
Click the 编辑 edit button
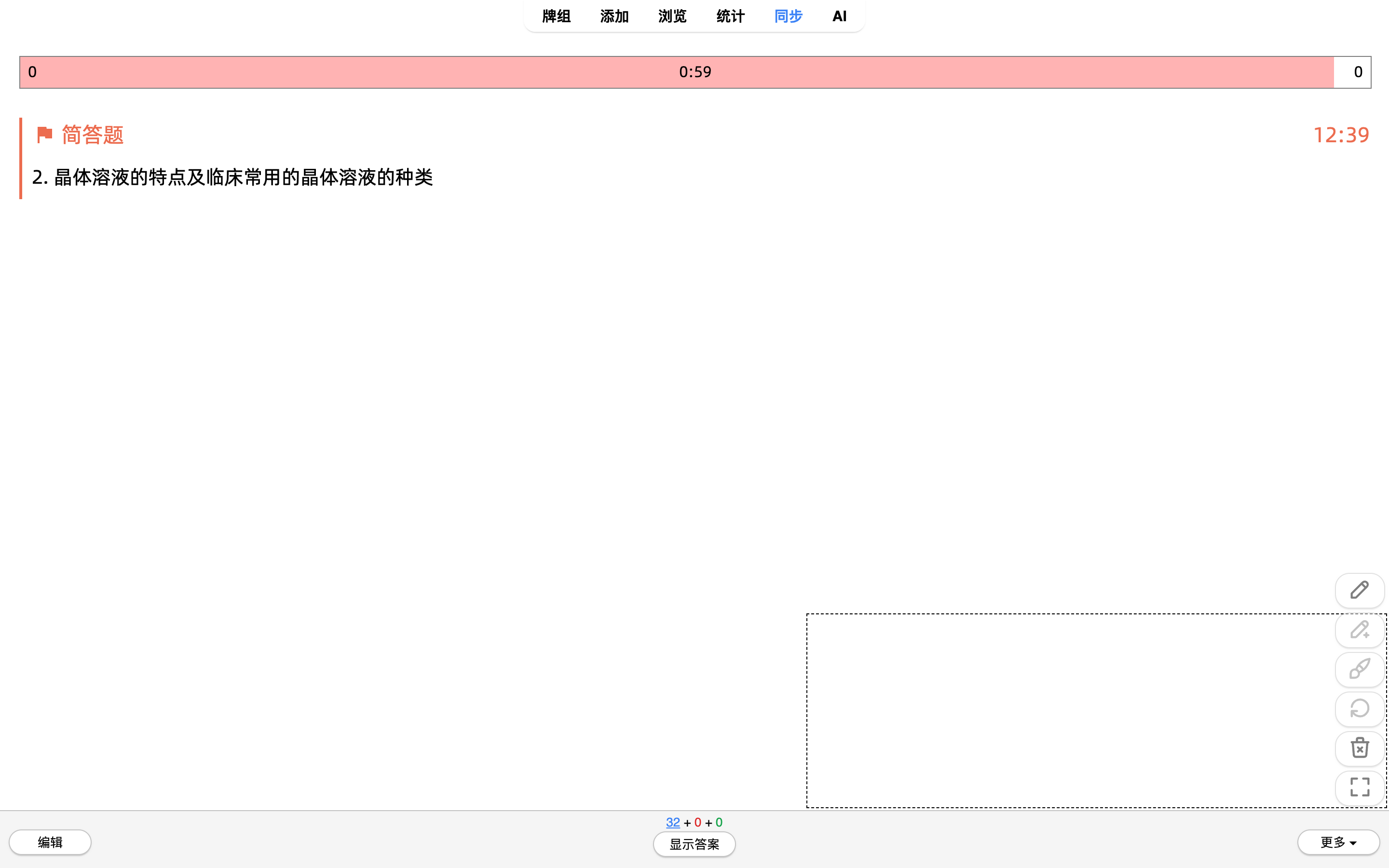coord(50,842)
